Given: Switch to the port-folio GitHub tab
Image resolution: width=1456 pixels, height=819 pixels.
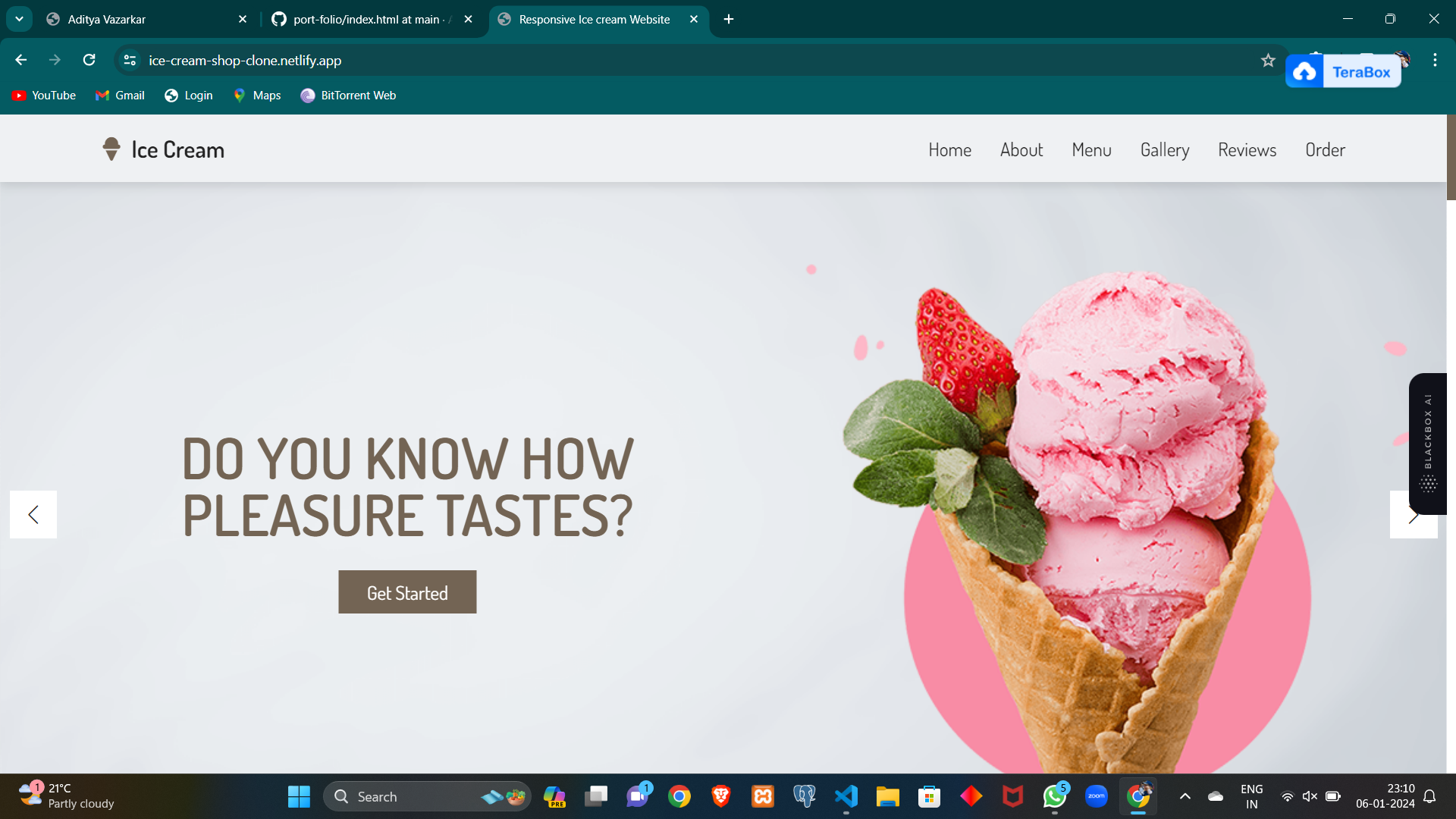Looking at the screenshot, I should click(366, 20).
